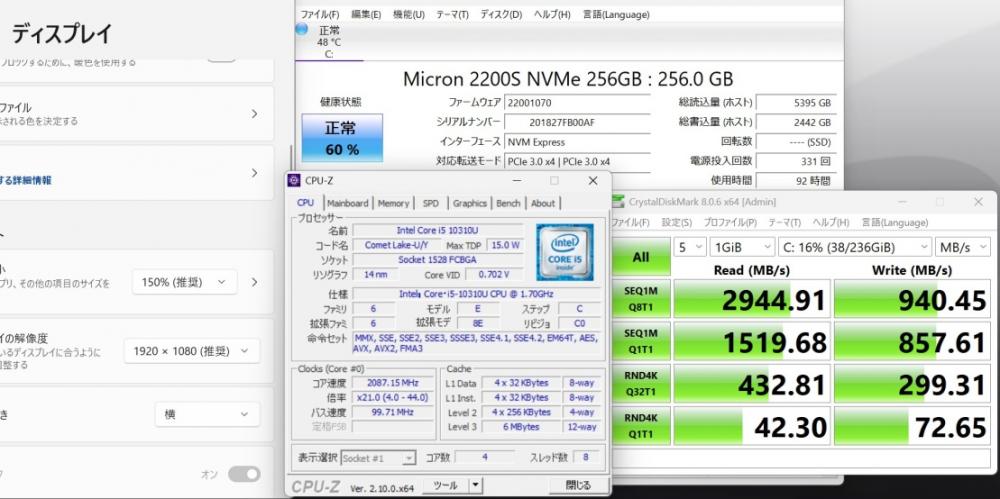Click the 299.31 write speed result
Image resolution: width=1000 pixels, height=499 pixels.
point(913,384)
